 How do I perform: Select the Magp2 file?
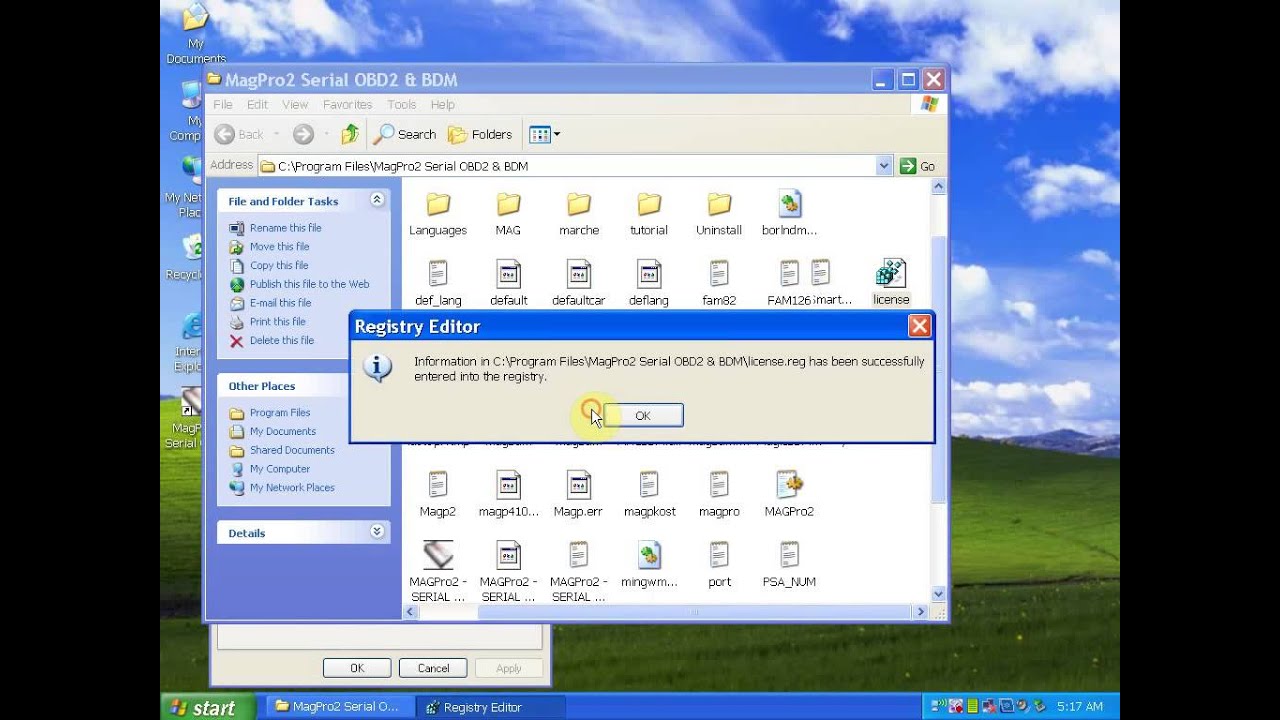(x=438, y=494)
